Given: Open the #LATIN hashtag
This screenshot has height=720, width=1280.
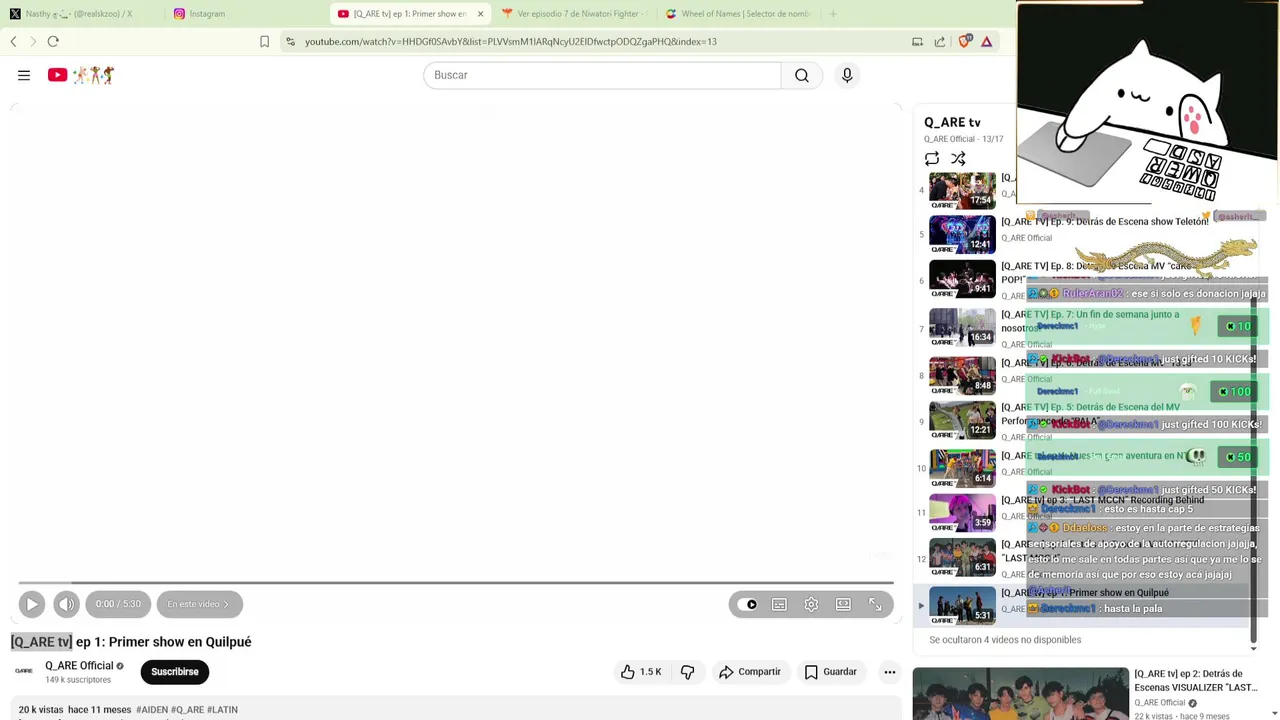Looking at the screenshot, I should click(222, 710).
